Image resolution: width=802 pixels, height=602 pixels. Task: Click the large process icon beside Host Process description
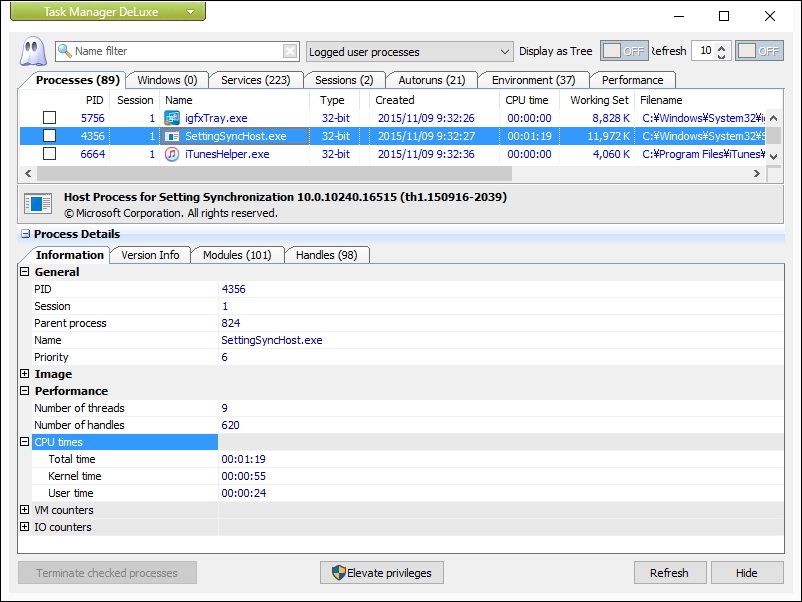pos(38,204)
